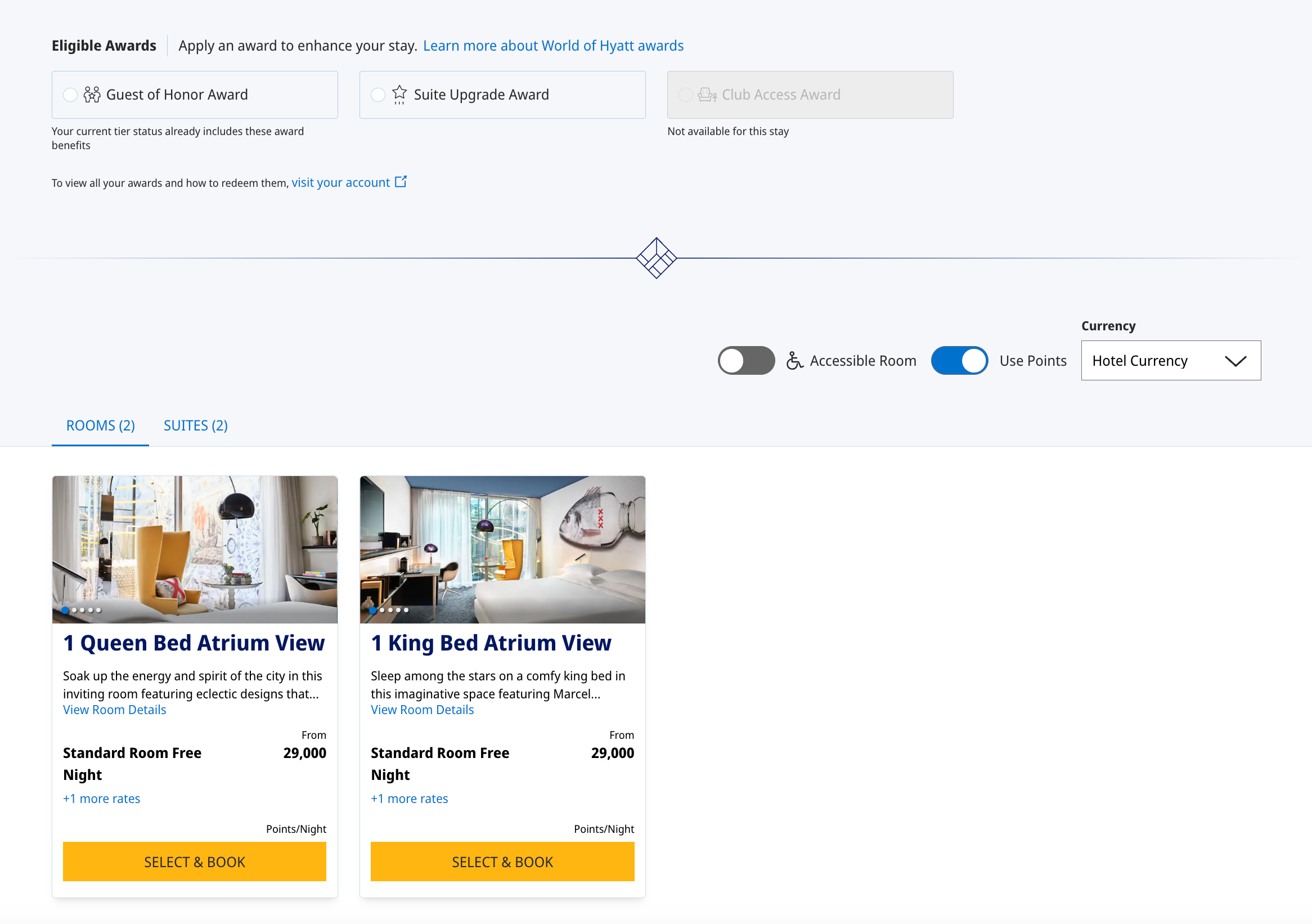
Task: Click the Club Access armchair icon
Action: click(x=707, y=95)
